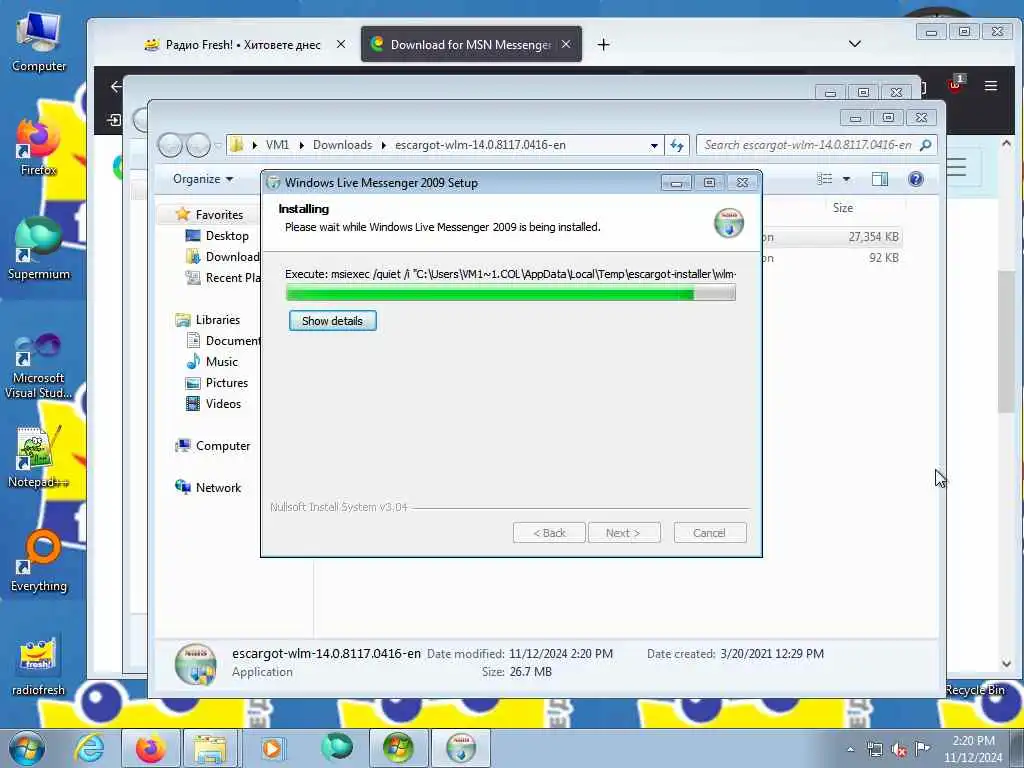This screenshot has width=1024, height=768.
Task: Switch to the Радио Fresh tab
Action: point(243,44)
